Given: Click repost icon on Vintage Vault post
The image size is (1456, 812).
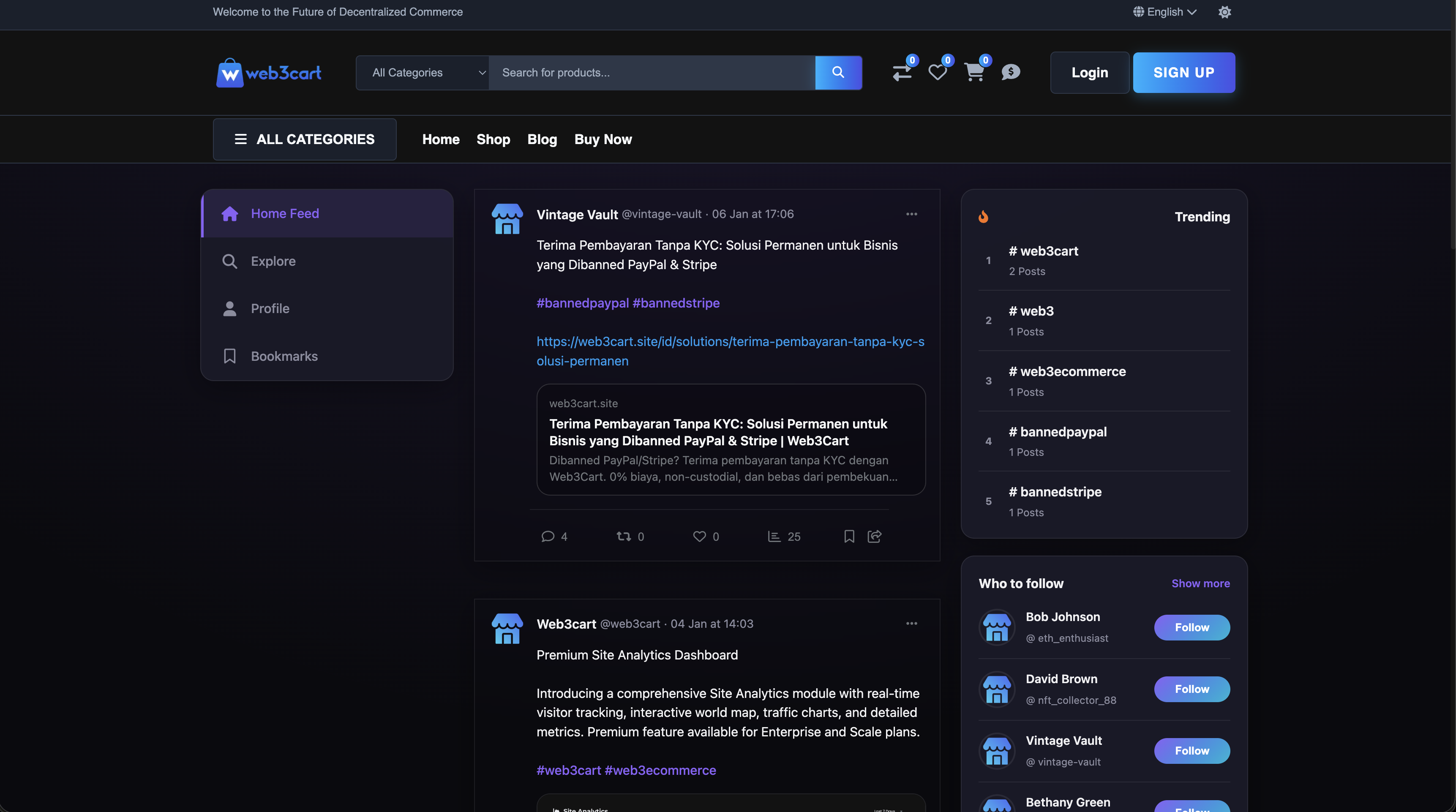Looking at the screenshot, I should coord(624,536).
